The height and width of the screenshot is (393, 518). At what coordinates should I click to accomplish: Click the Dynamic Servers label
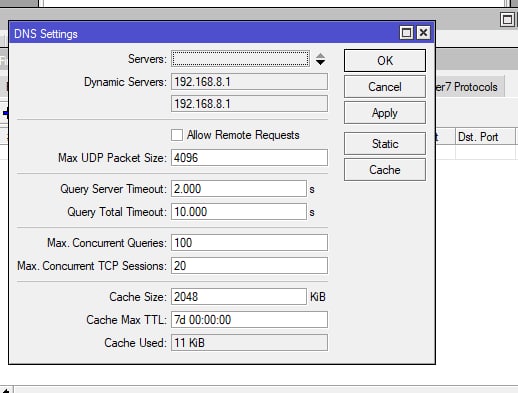point(125,82)
